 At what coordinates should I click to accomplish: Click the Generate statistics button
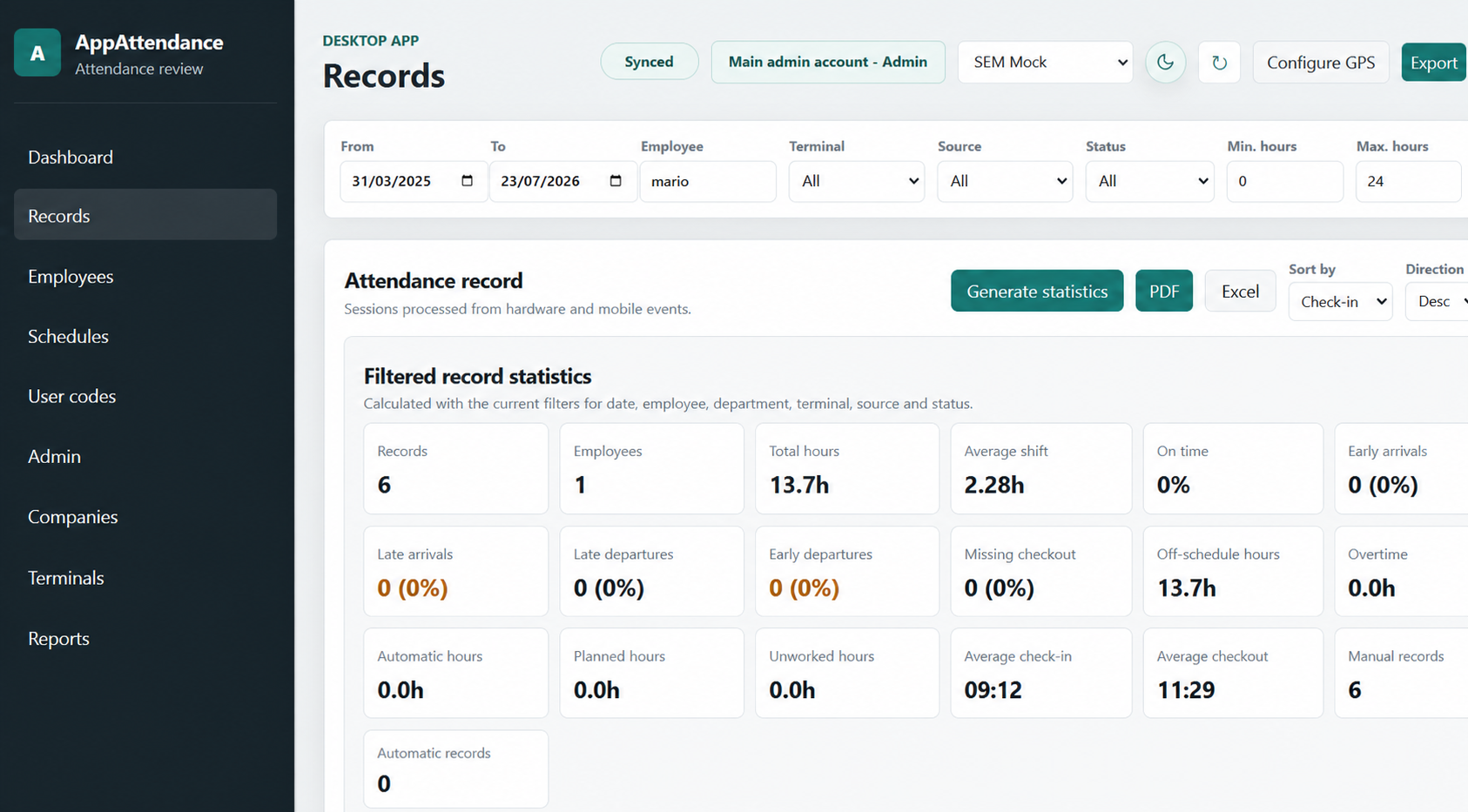coord(1037,291)
